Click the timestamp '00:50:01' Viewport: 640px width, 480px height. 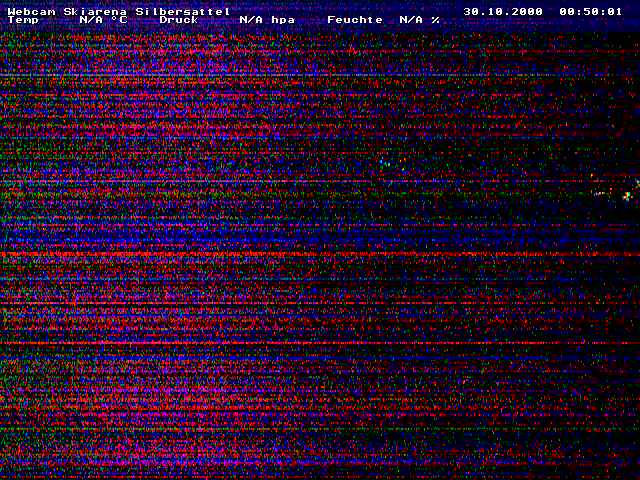tap(591, 11)
